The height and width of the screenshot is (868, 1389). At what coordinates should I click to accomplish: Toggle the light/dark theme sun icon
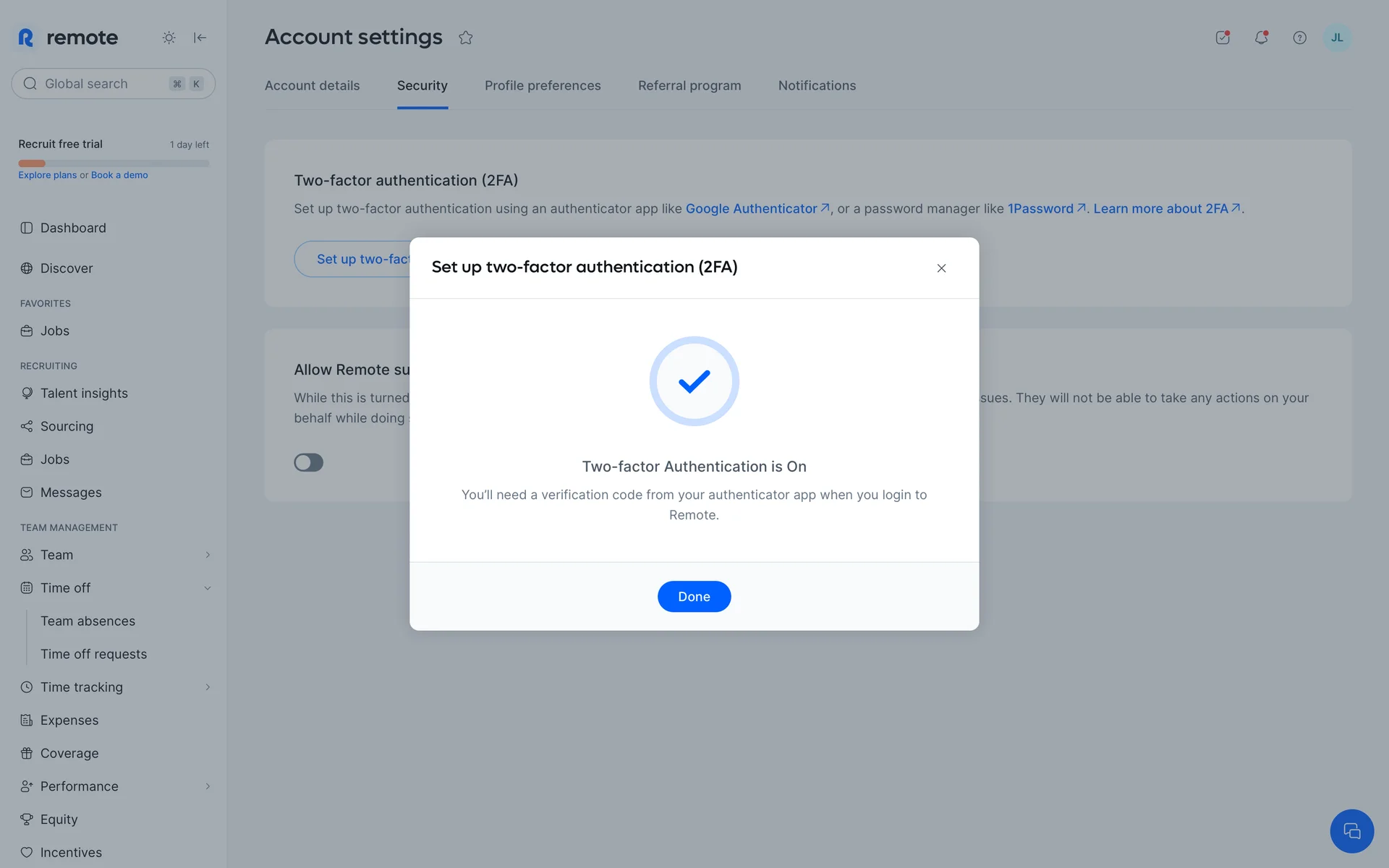point(169,38)
